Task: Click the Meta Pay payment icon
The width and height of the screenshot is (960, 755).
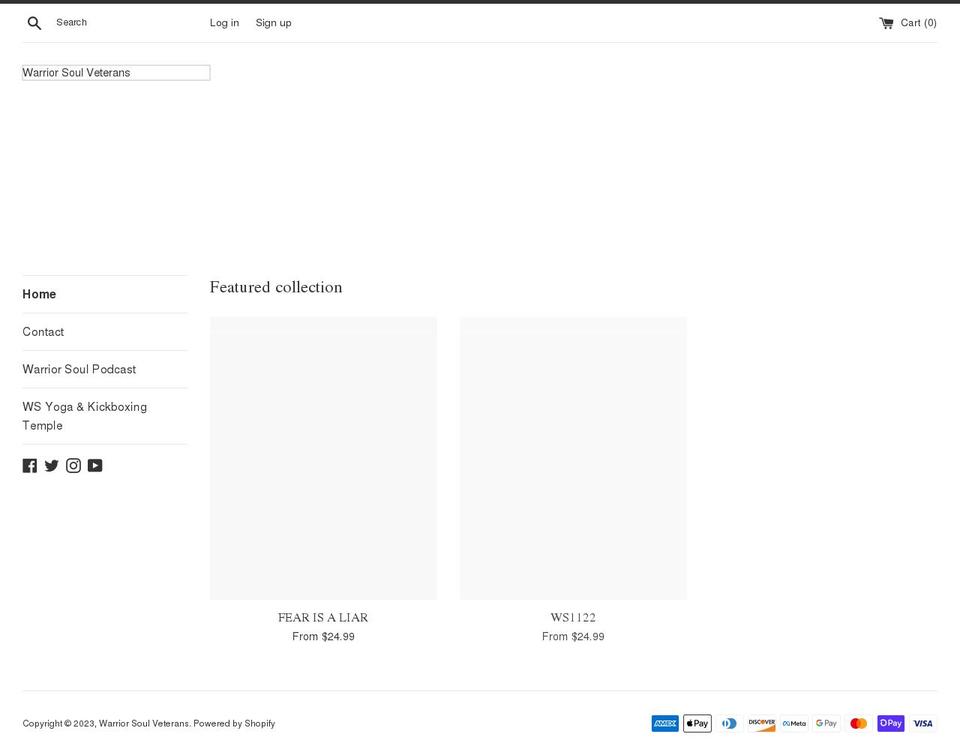Action: pos(794,723)
